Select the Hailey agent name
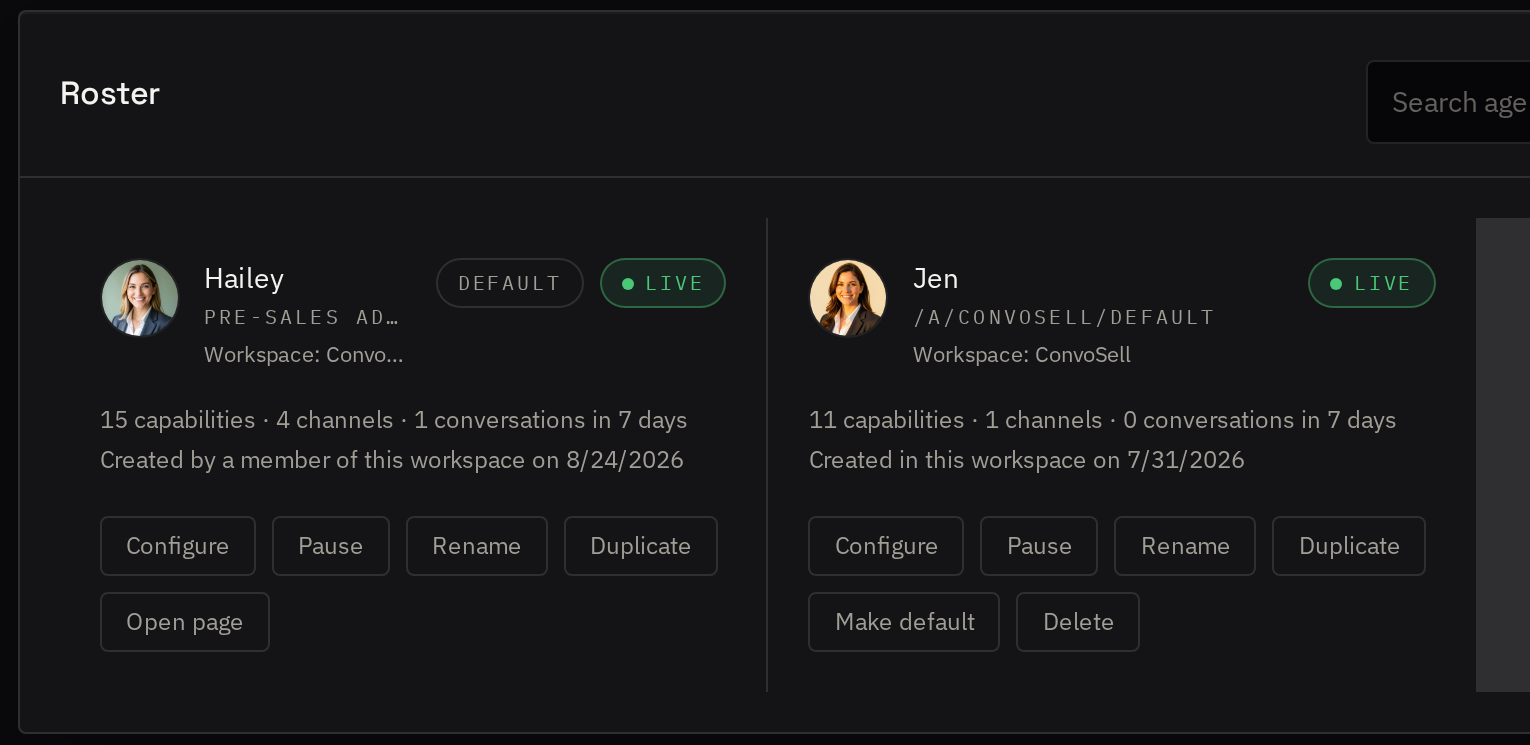Viewport: 1530px width, 745px height. point(244,278)
